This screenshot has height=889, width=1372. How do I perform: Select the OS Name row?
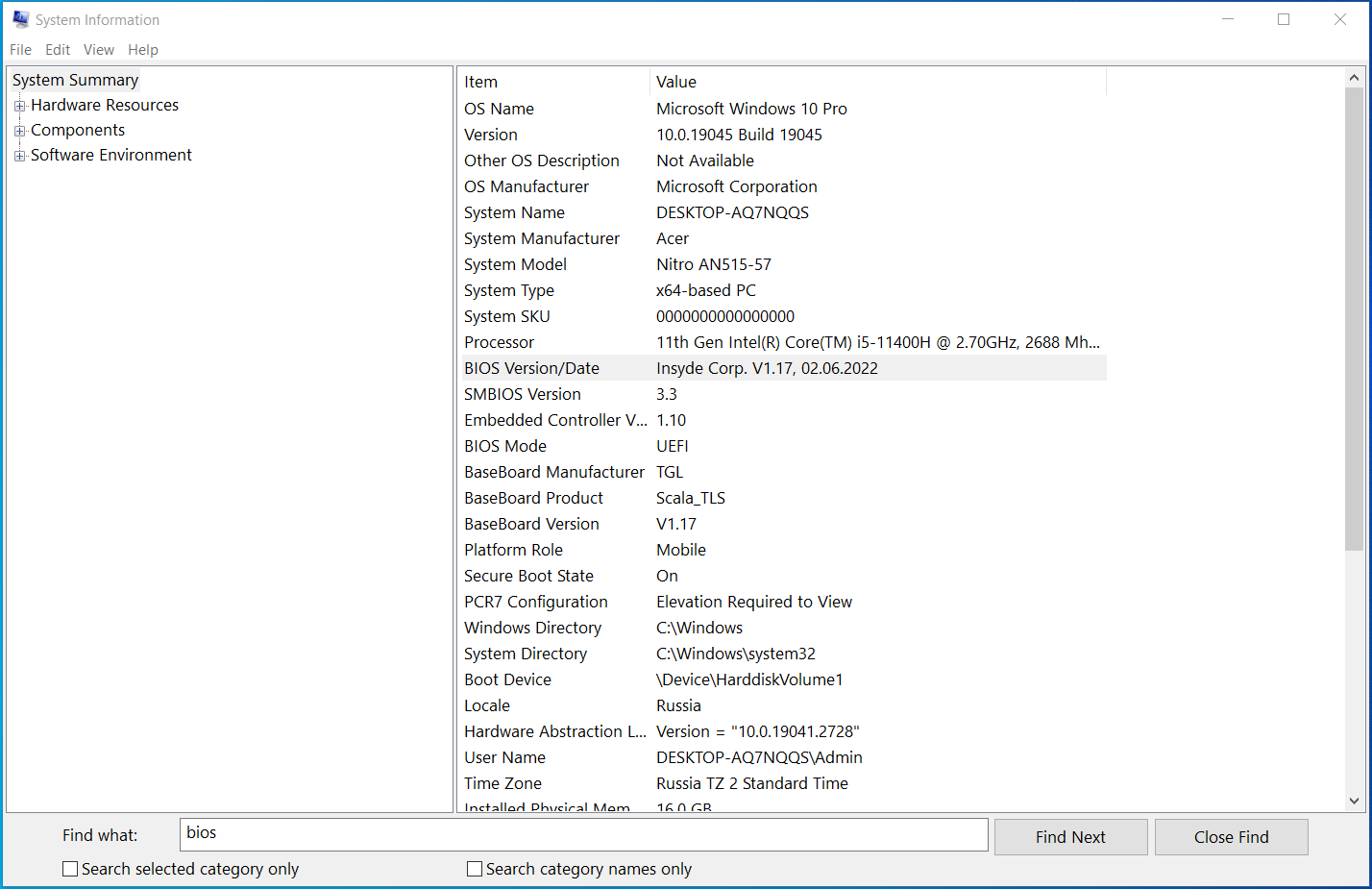(783, 109)
